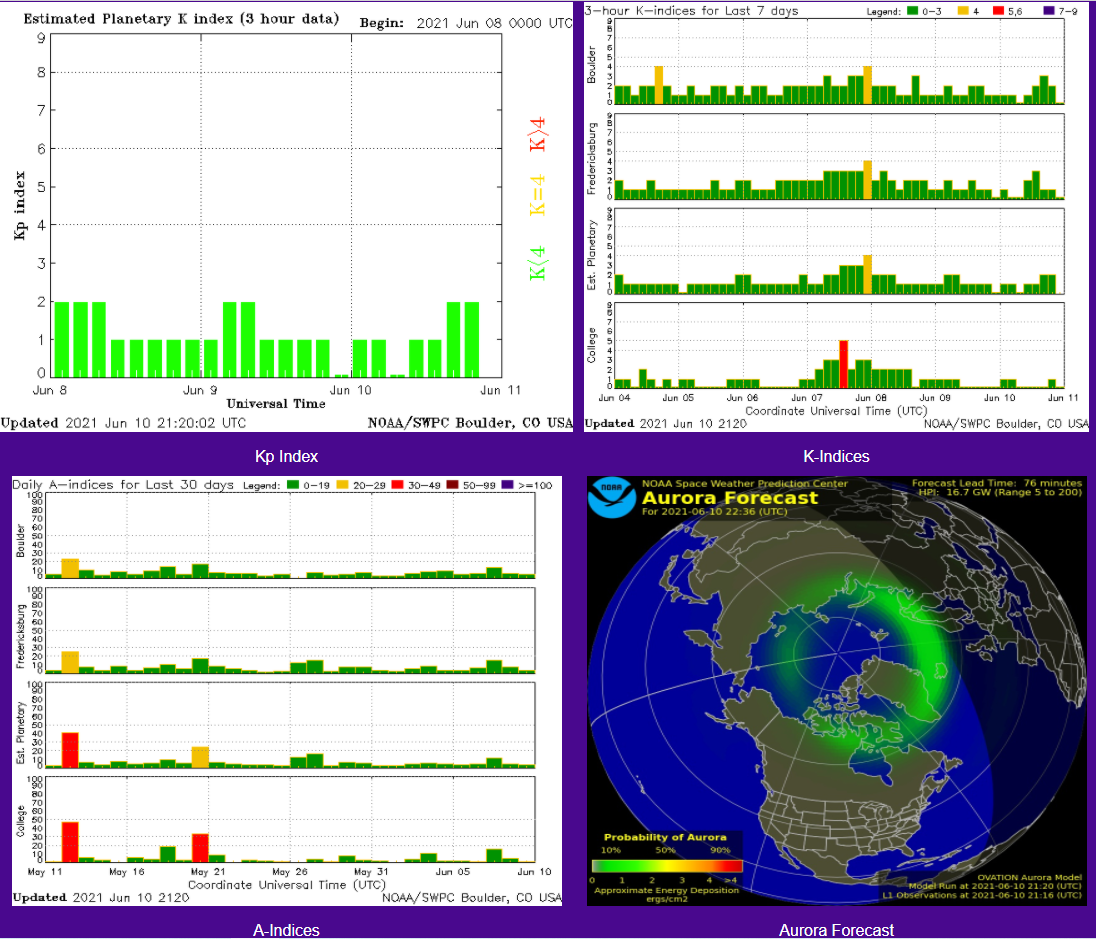Image resolution: width=1096 pixels, height=939 pixels.
Task: Click the yellow K=4 label on Kp chart
Action: (538, 195)
